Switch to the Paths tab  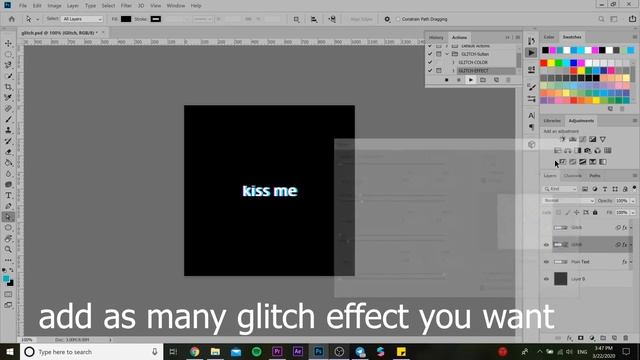595,176
